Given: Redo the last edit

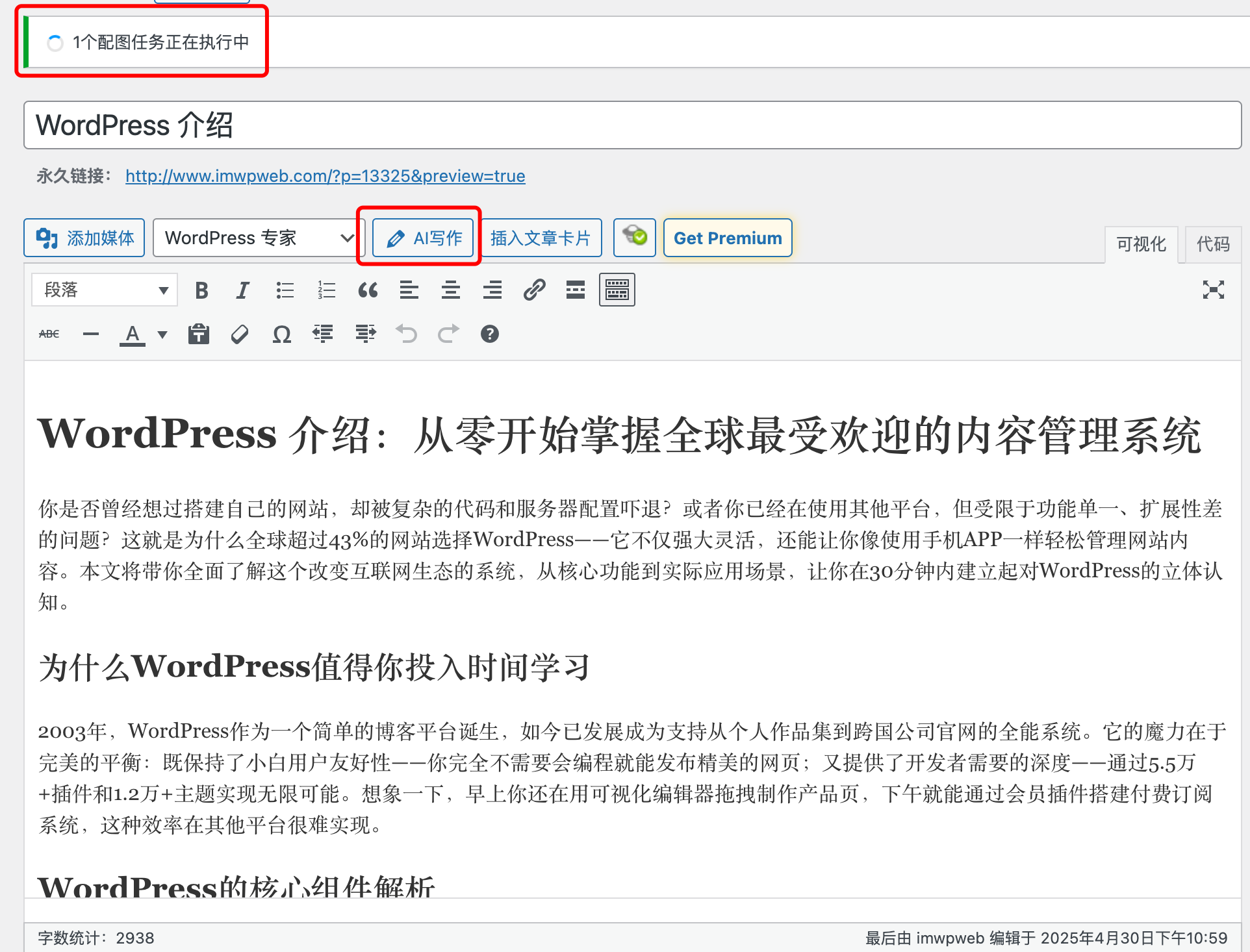Looking at the screenshot, I should coord(448,334).
